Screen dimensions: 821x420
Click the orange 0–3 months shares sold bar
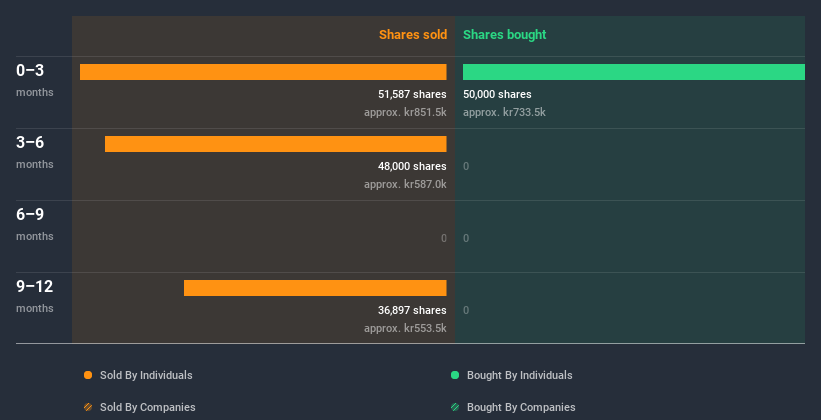click(x=263, y=72)
